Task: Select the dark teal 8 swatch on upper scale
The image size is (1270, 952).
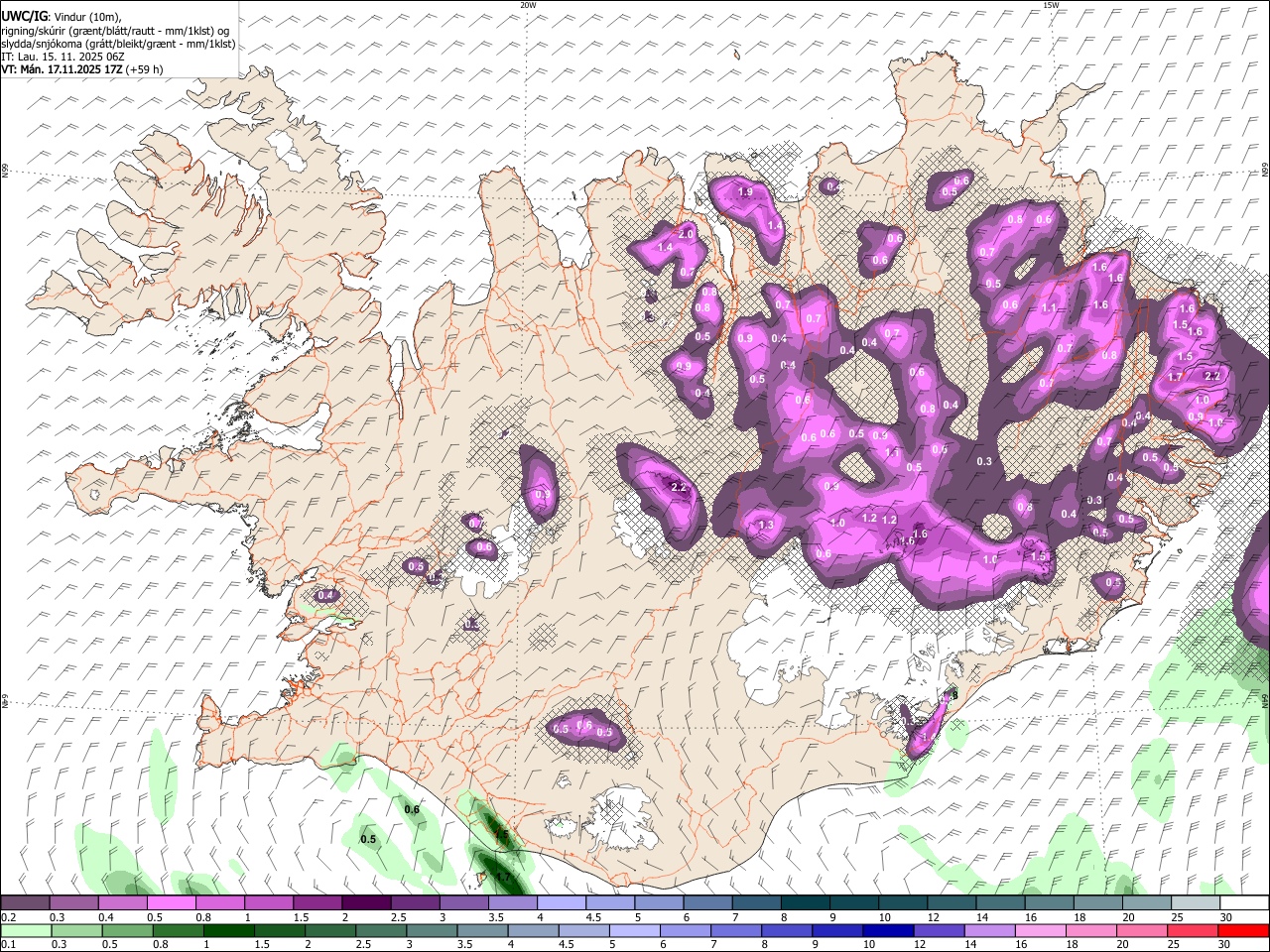Action: 806,902
